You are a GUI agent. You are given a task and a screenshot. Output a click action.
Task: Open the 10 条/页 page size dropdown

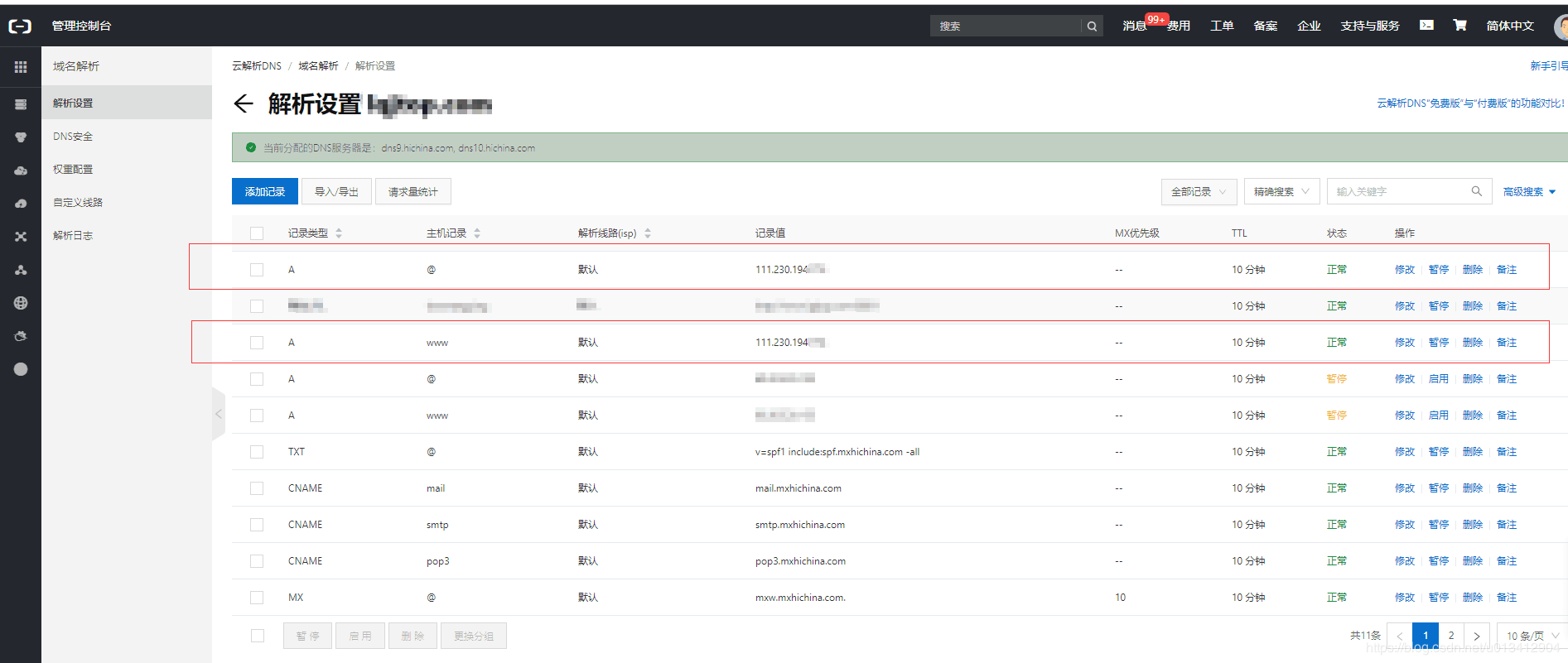pos(1532,636)
